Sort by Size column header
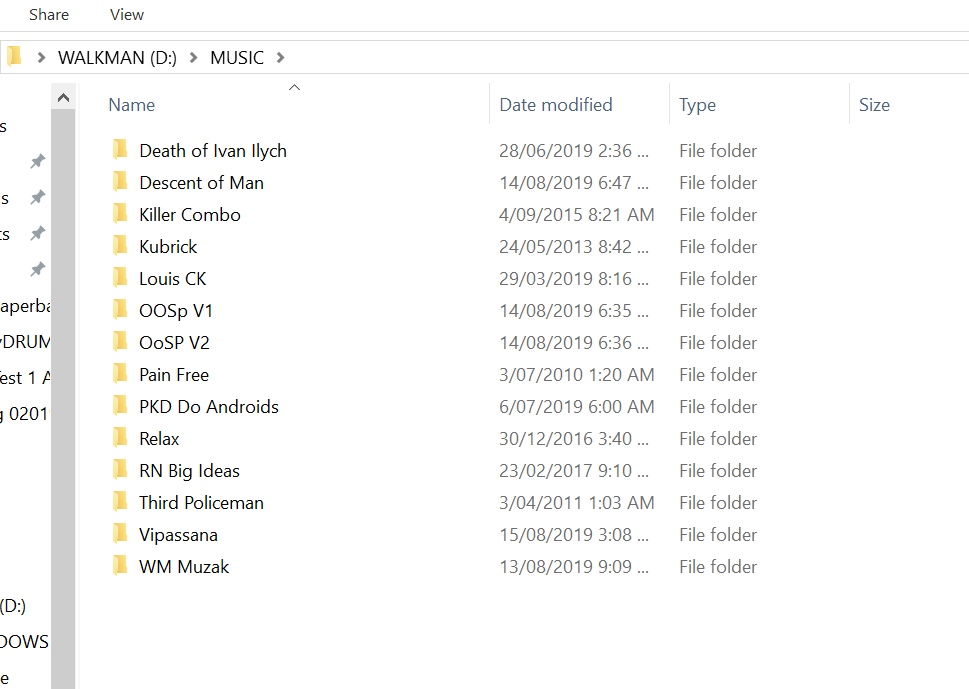The width and height of the screenshot is (969, 689). [x=874, y=105]
